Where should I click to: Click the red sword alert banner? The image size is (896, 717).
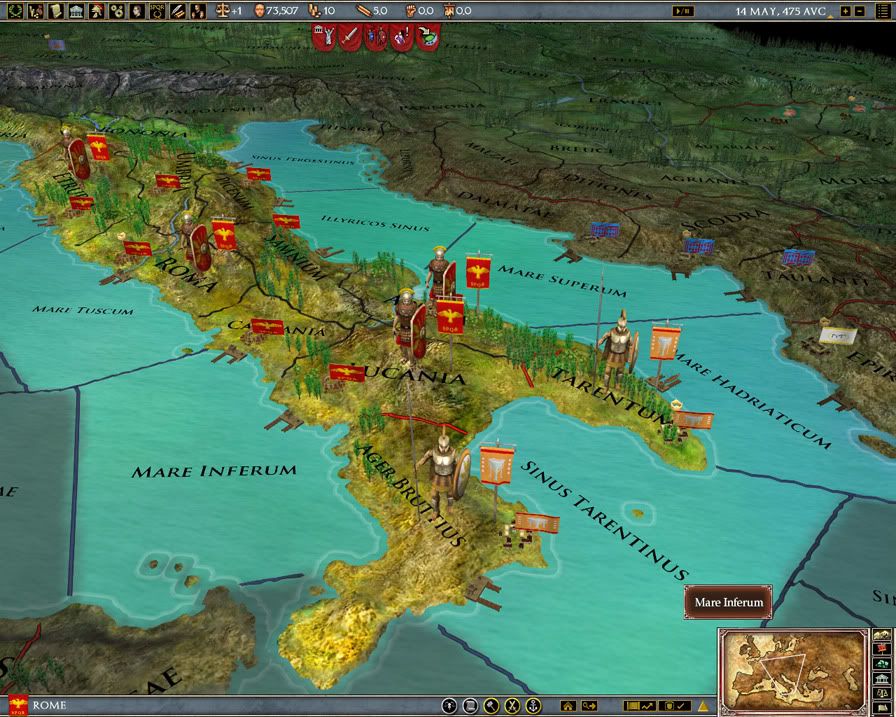pos(350,37)
